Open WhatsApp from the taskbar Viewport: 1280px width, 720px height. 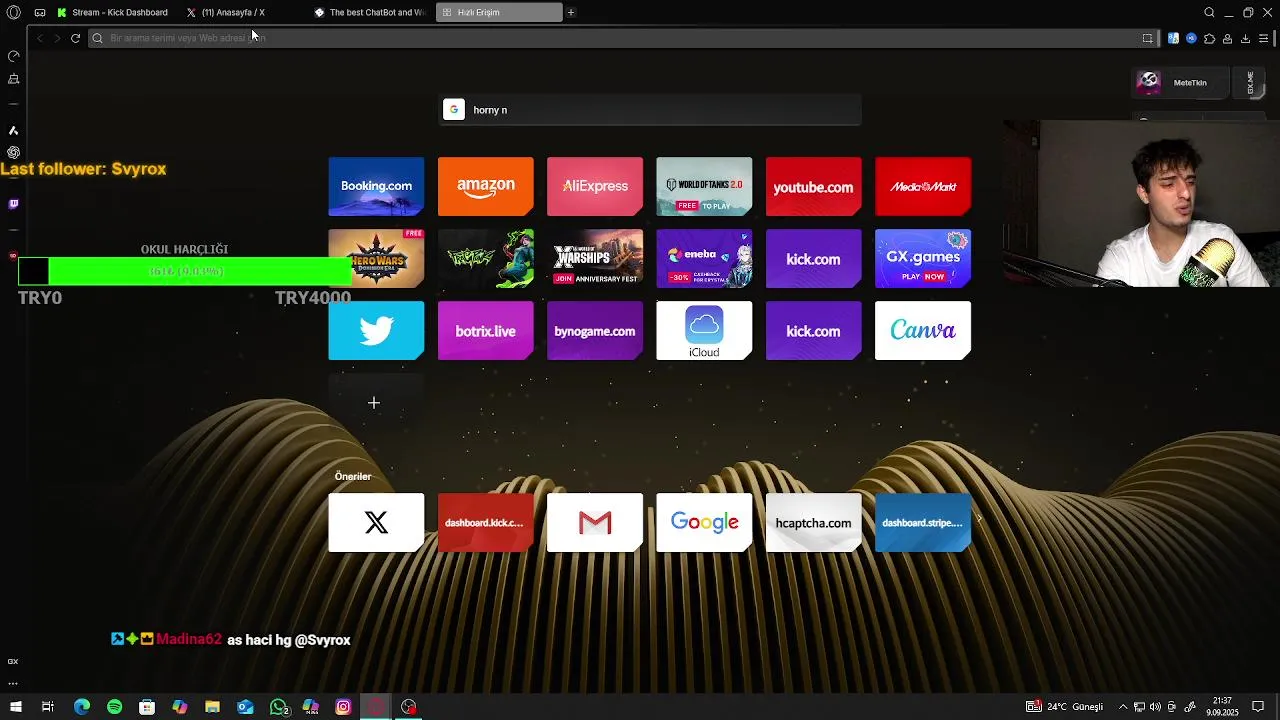(x=278, y=707)
